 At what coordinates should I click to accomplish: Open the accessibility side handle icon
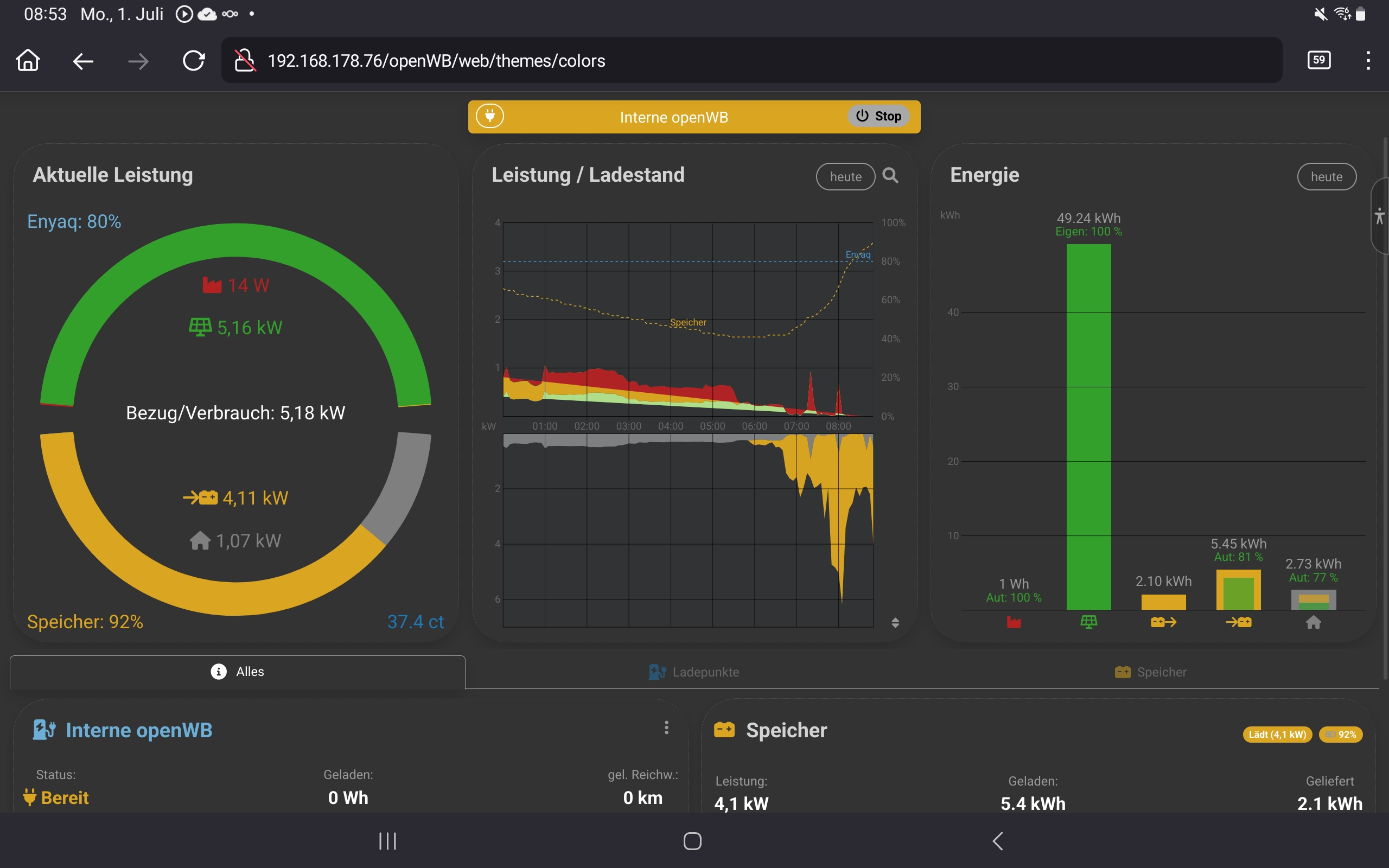click(x=1380, y=216)
